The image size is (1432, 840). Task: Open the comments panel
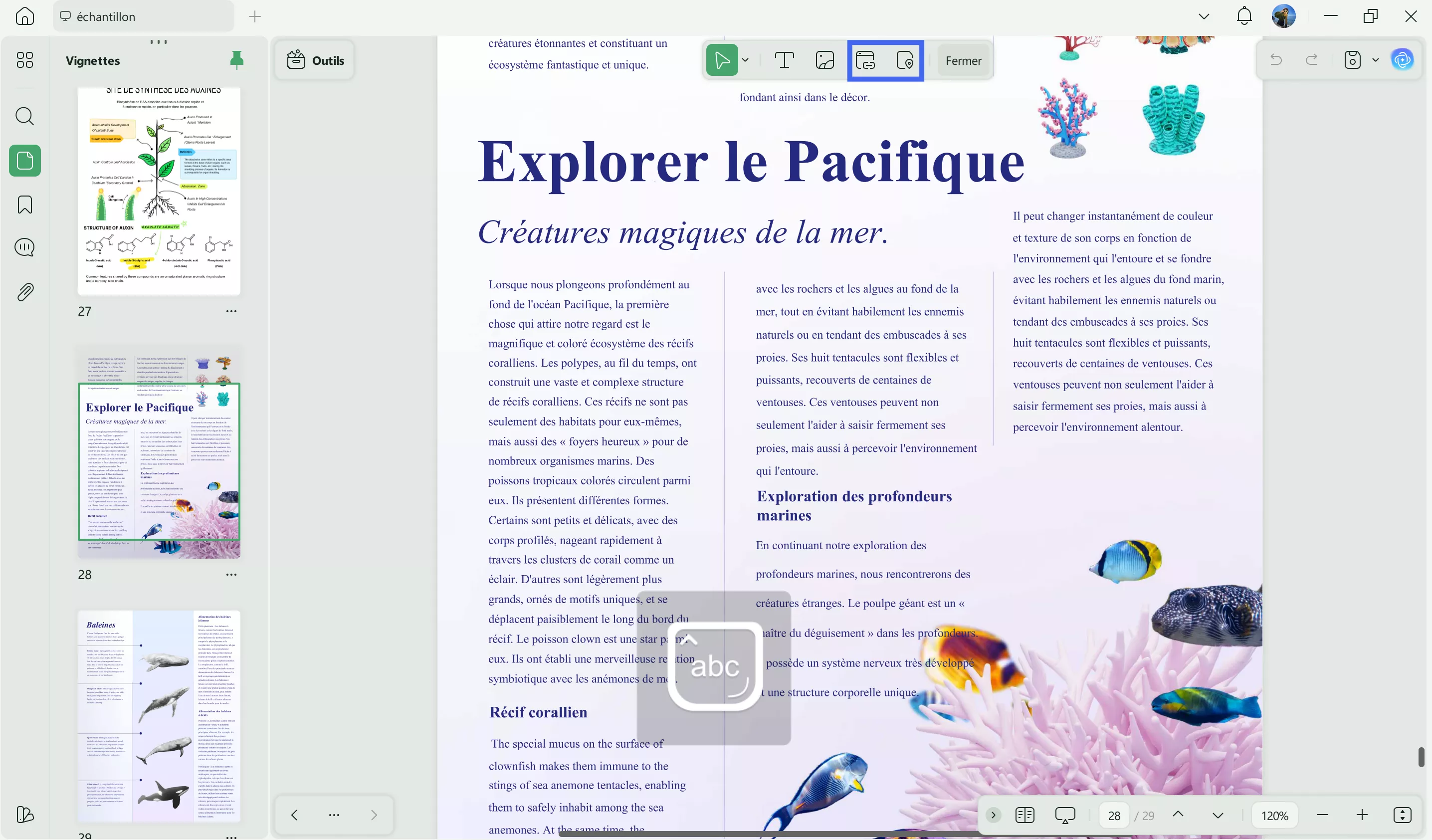pos(24,247)
